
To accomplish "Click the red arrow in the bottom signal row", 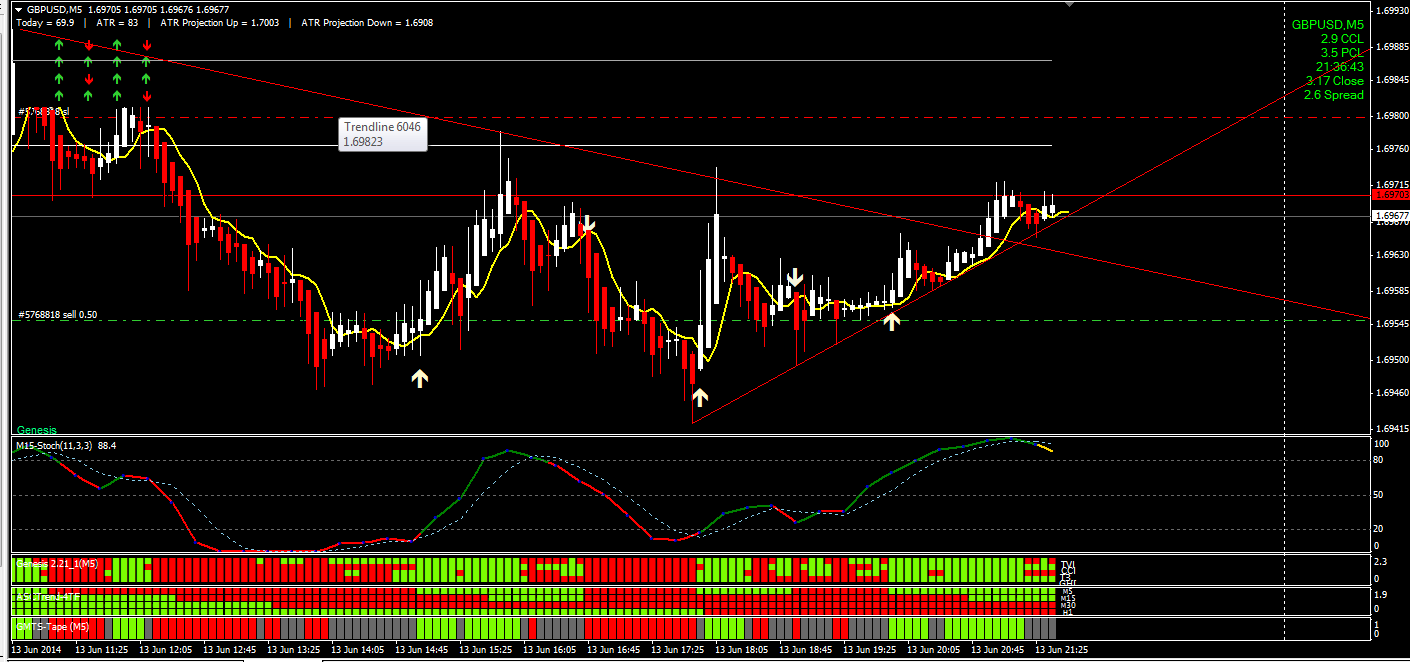I will click(x=147, y=96).
